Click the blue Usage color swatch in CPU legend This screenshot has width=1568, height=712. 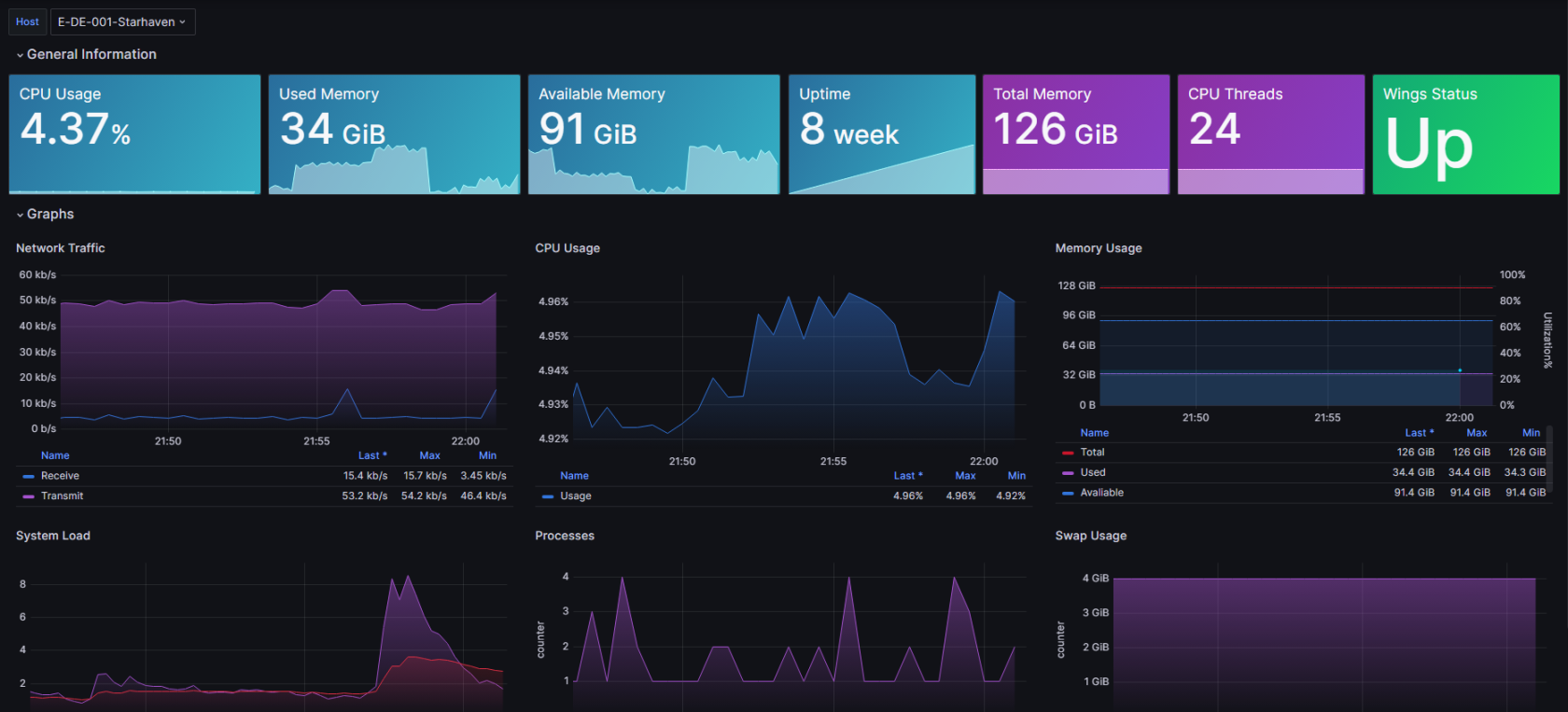[548, 496]
